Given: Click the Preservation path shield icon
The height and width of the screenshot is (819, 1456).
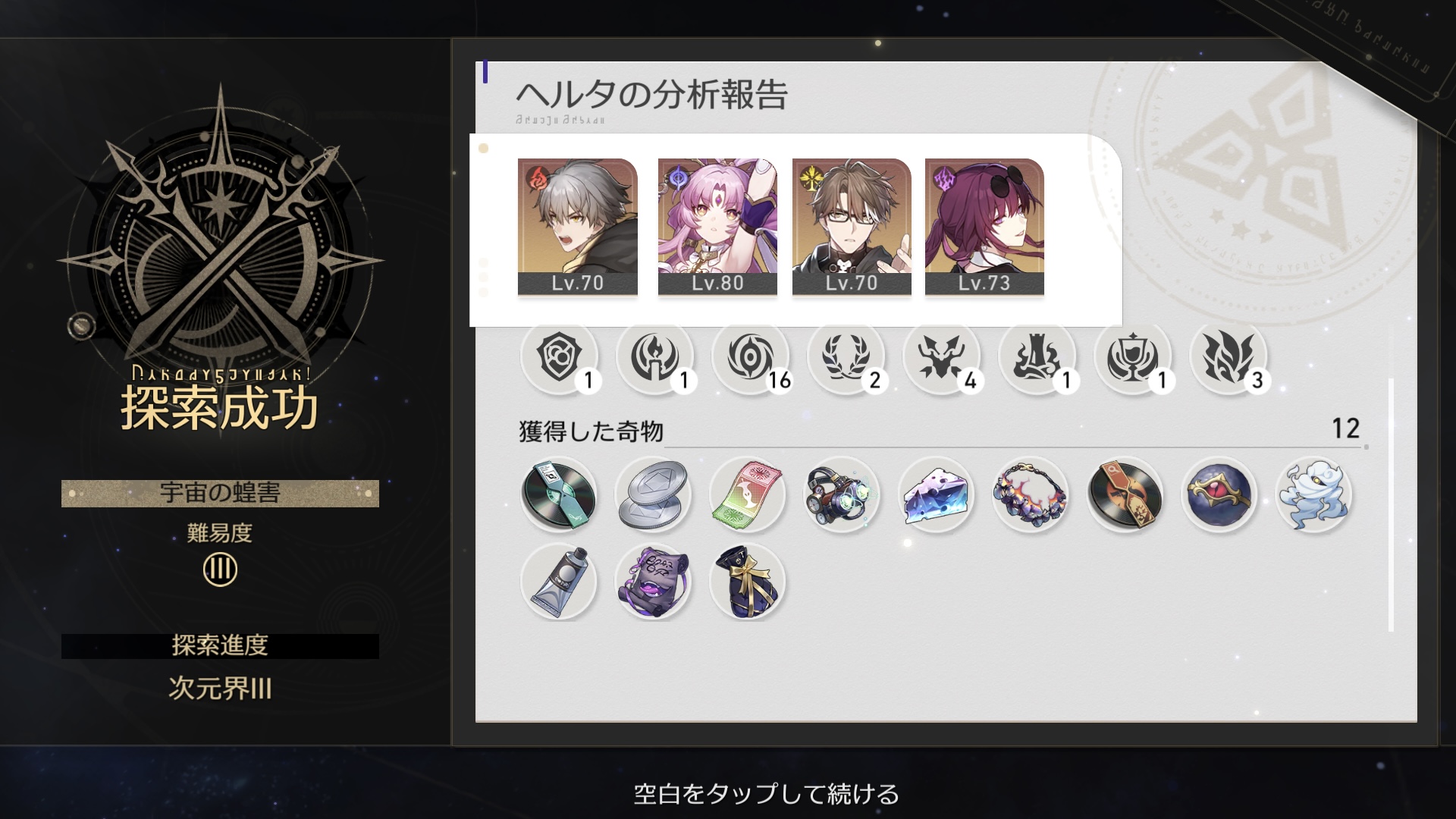Looking at the screenshot, I should (560, 356).
